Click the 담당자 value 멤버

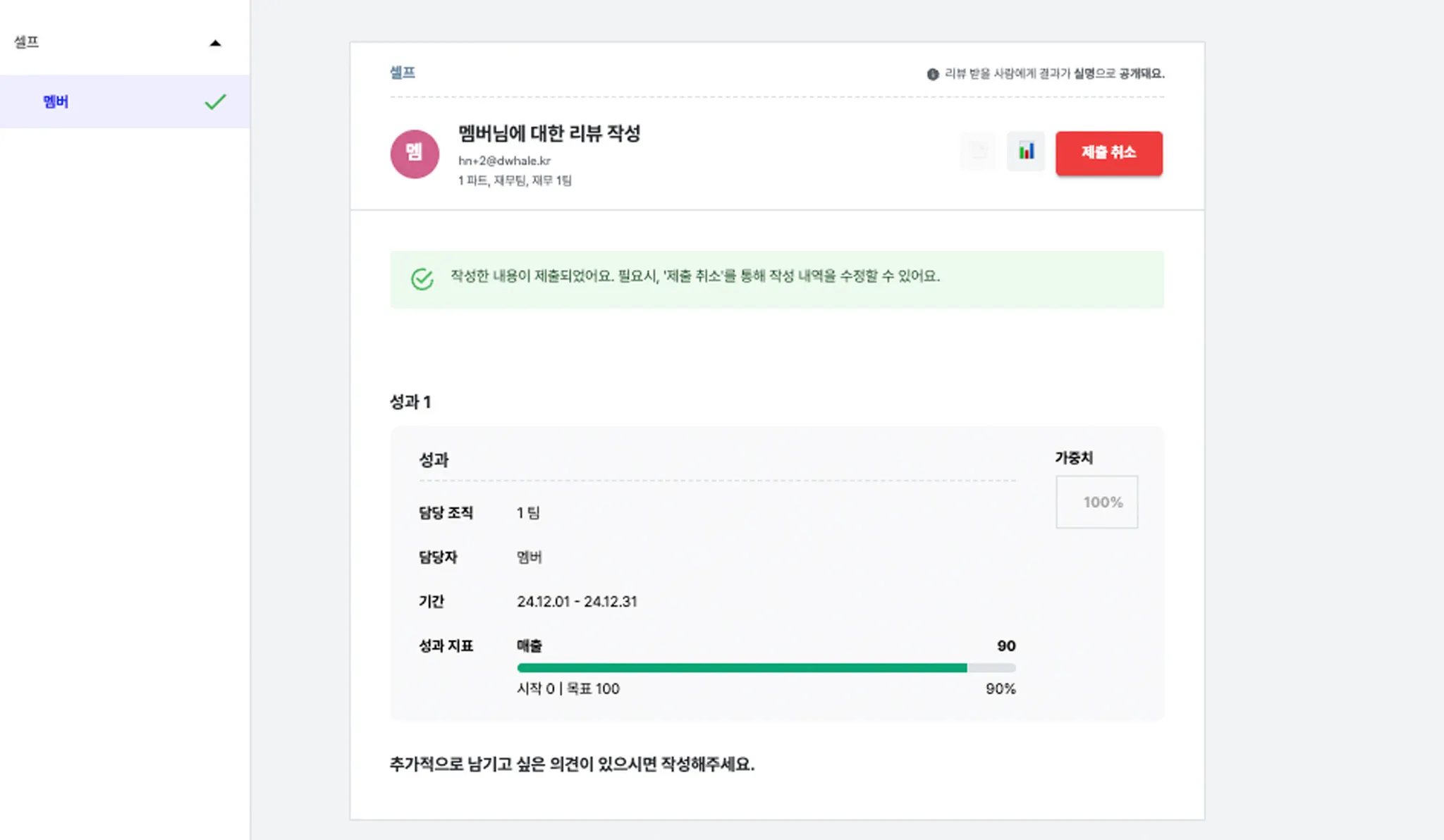(x=530, y=557)
